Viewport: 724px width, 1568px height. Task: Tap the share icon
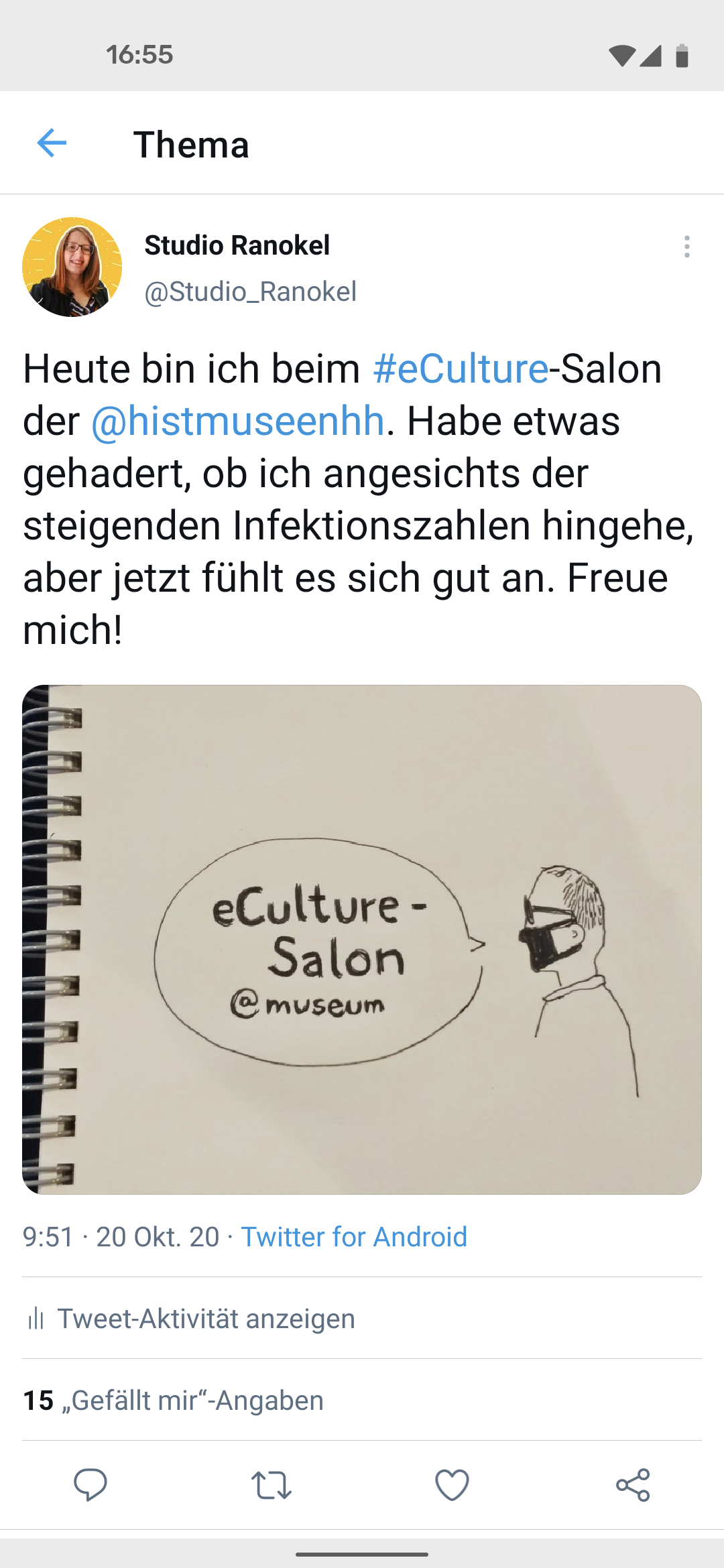pyautogui.click(x=633, y=1485)
